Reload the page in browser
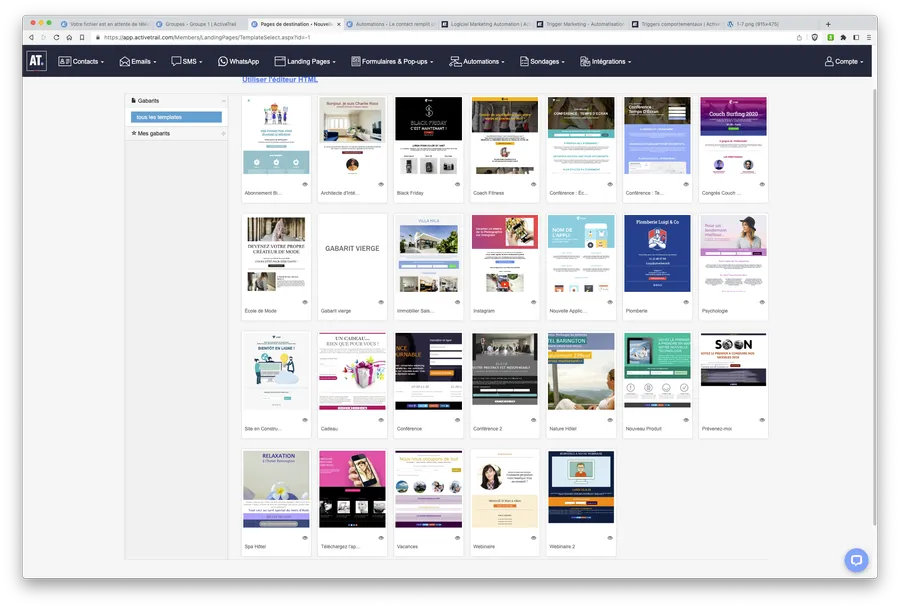 (x=56, y=37)
